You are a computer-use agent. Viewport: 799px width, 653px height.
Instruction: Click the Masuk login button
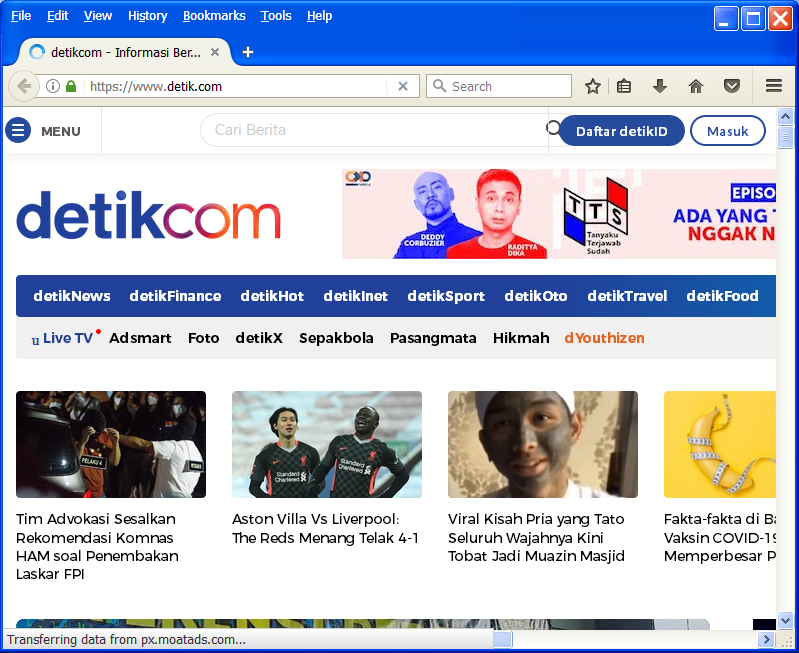(x=727, y=131)
